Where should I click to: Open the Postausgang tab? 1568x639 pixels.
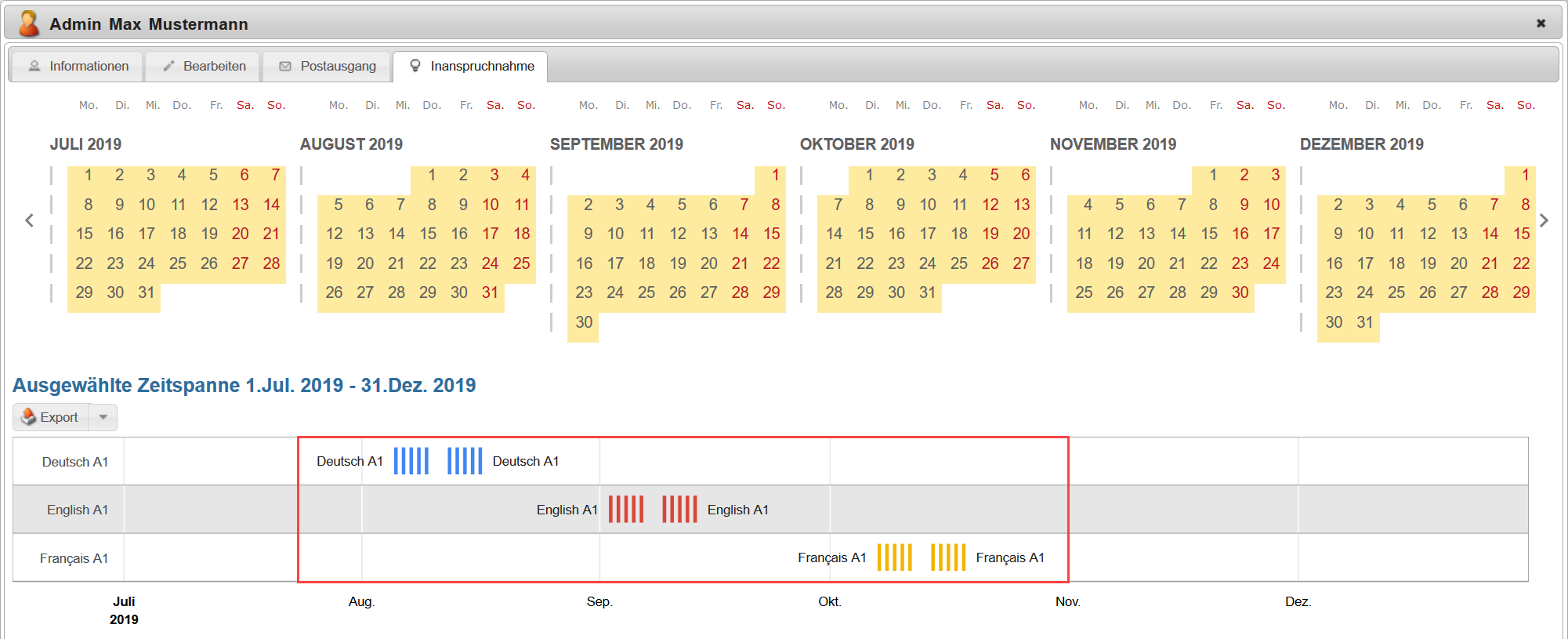click(x=328, y=67)
